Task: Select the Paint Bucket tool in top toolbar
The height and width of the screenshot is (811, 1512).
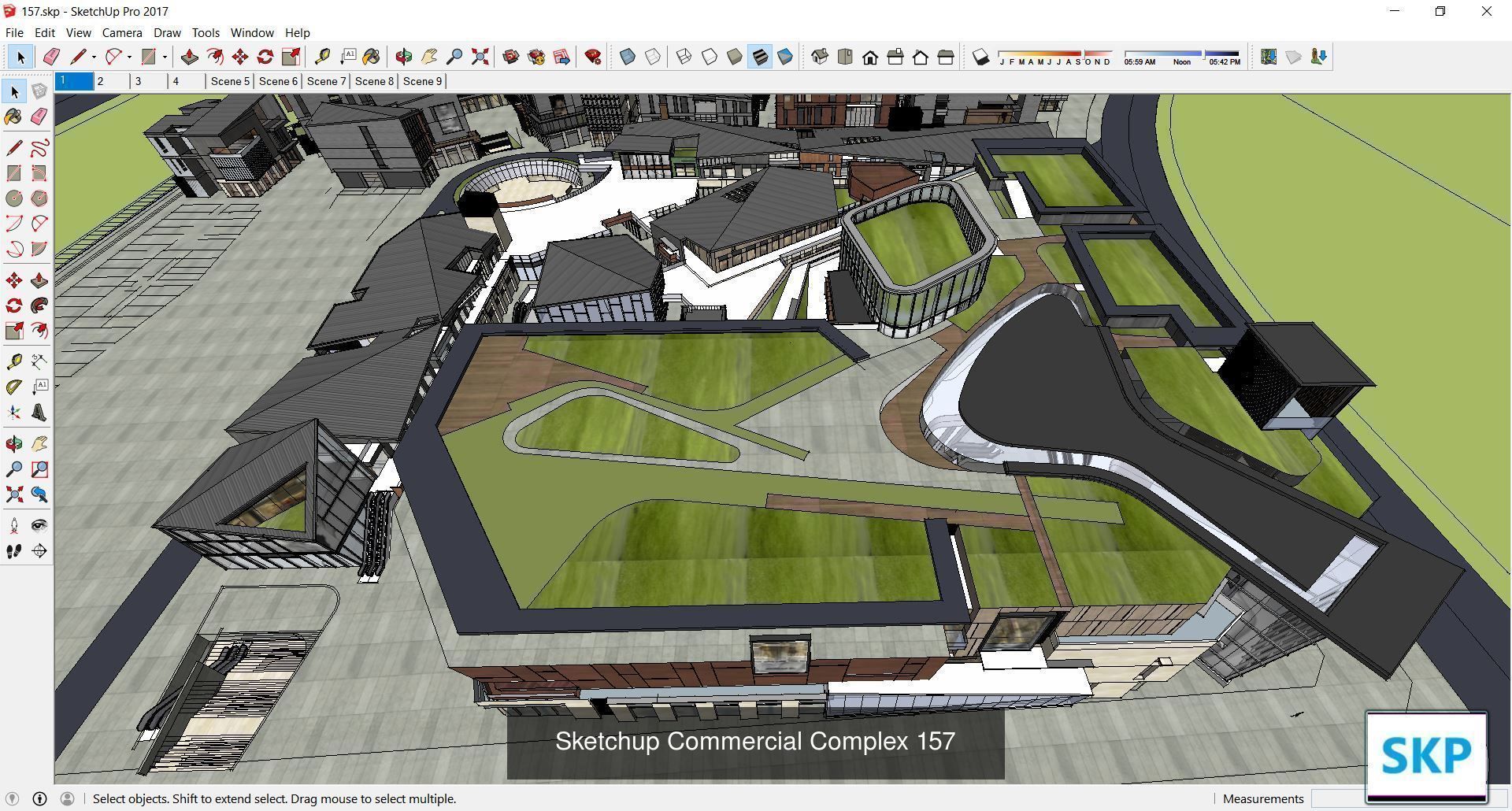Action: pos(372,57)
